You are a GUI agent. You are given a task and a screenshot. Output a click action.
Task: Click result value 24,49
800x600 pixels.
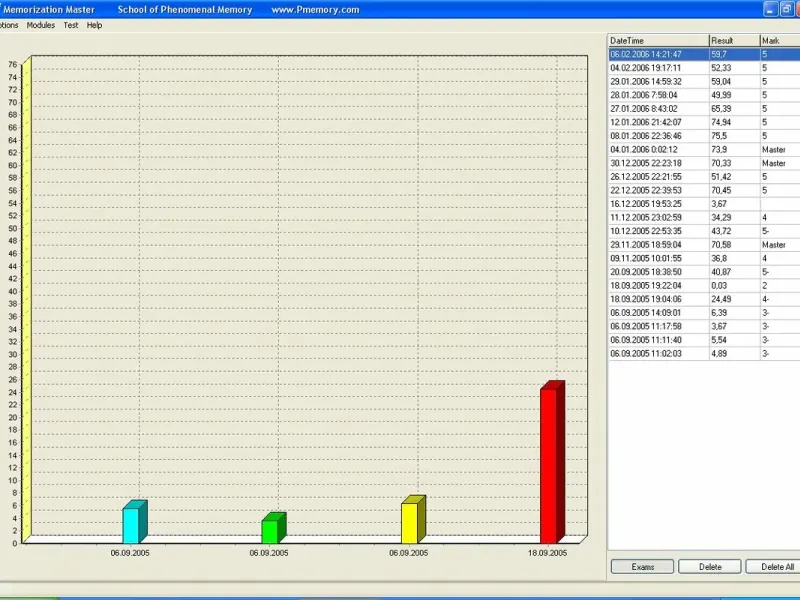pyautogui.click(x=721, y=299)
